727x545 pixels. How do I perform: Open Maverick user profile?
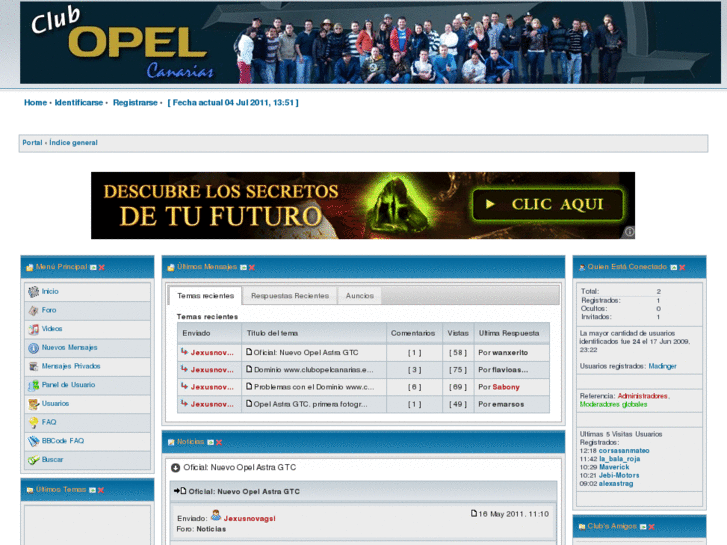click(x=614, y=467)
